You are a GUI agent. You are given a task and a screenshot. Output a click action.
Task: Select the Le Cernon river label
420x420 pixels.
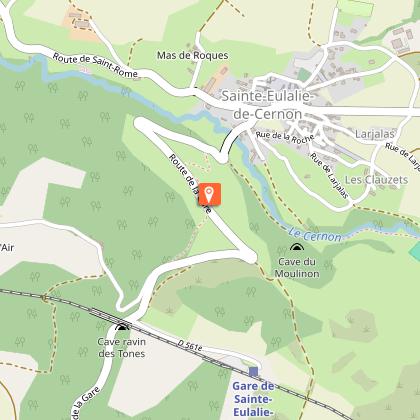[315, 235]
